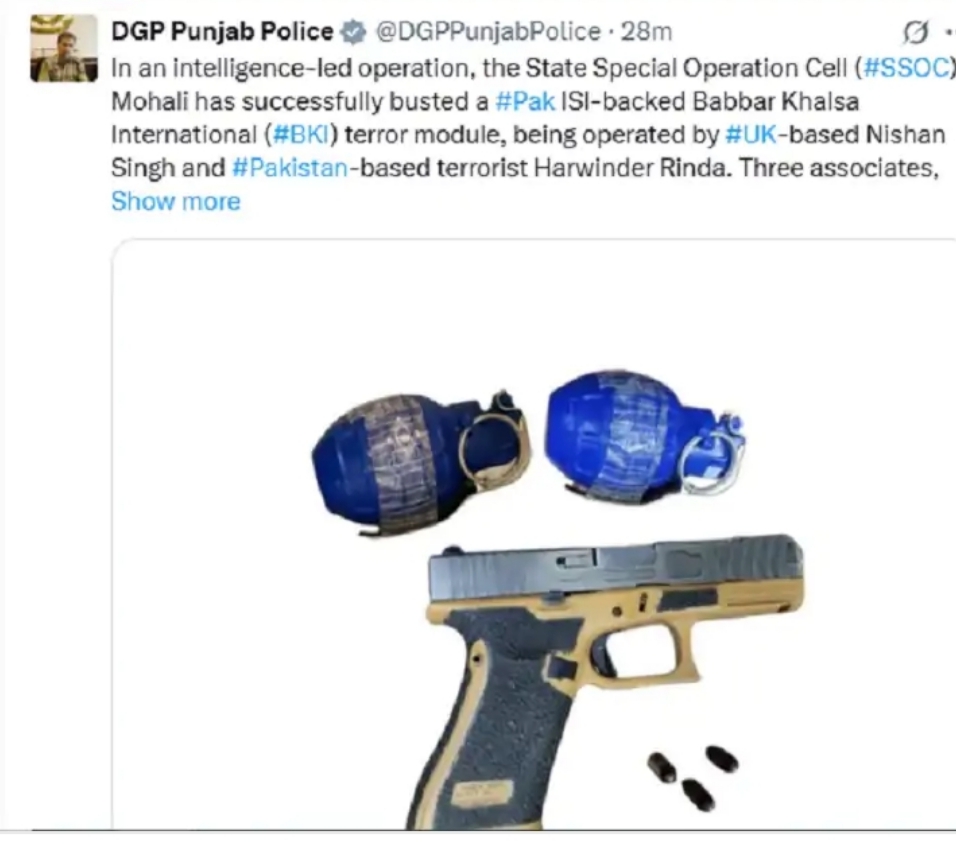Screen dimensions: 956x844
Task: Open the DGP Punjab Police profile avatar
Action: [x=63, y=49]
